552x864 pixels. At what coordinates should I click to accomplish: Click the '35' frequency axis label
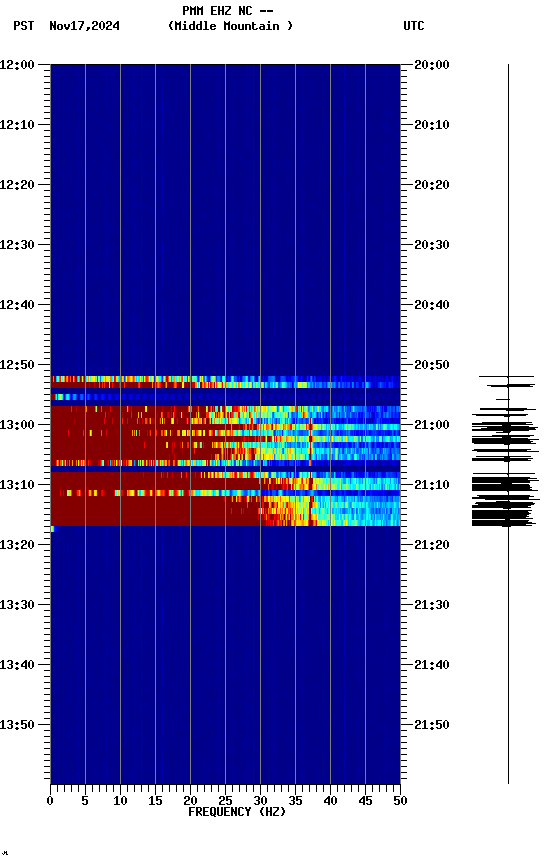point(295,801)
